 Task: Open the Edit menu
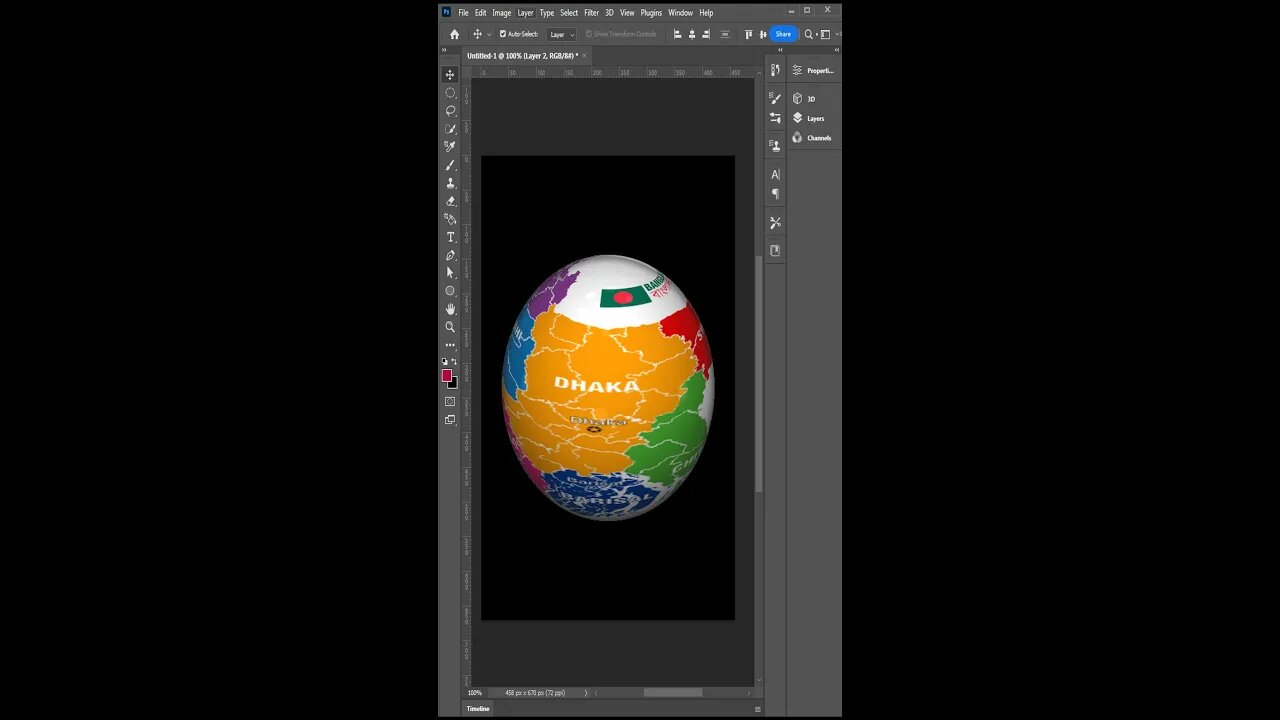tap(480, 13)
